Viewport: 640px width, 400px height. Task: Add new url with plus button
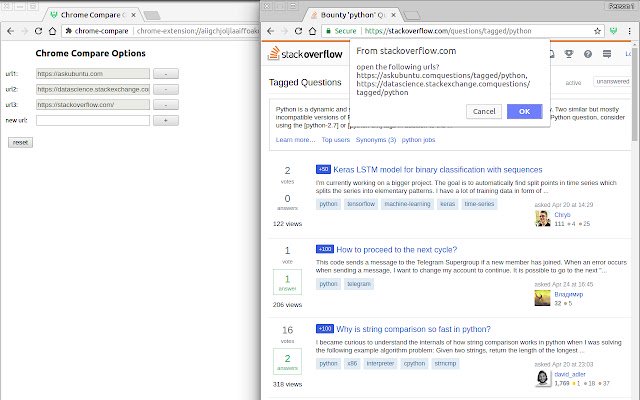pyautogui.click(x=166, y=120)
